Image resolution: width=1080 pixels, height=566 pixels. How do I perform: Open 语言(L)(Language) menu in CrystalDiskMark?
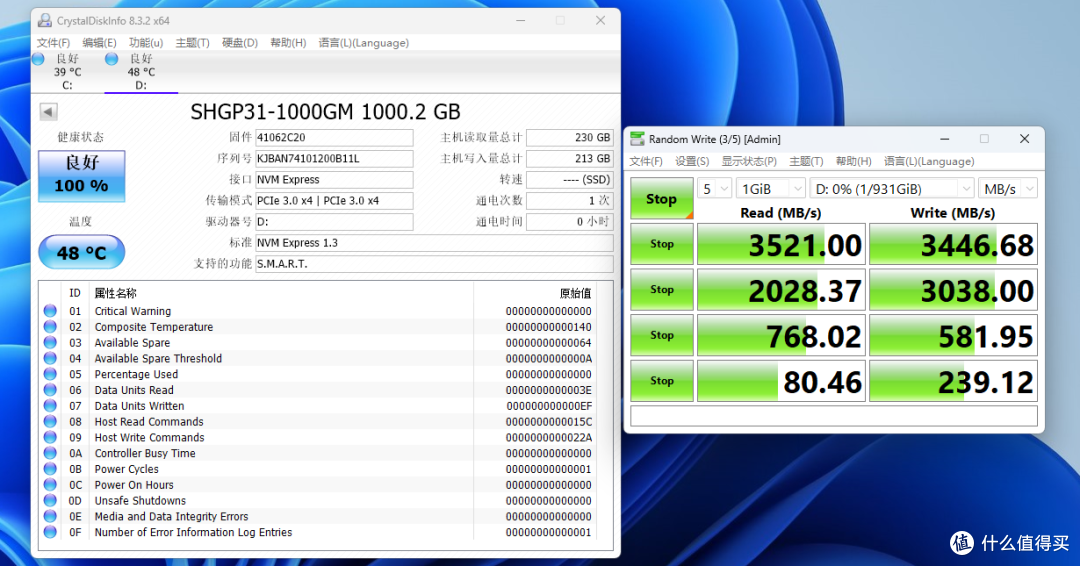tap(929, 161)
